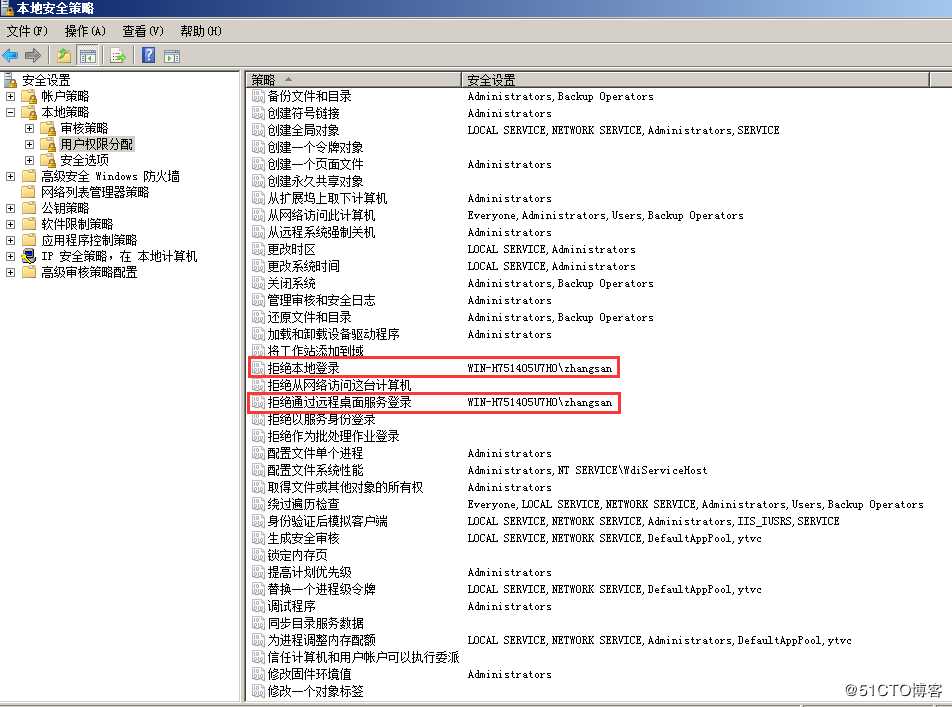Image resolution: width=952 pixels, height=707 pixels.
Task: Expand the 帐户策略 tree node
Action: tap(10, 96)
